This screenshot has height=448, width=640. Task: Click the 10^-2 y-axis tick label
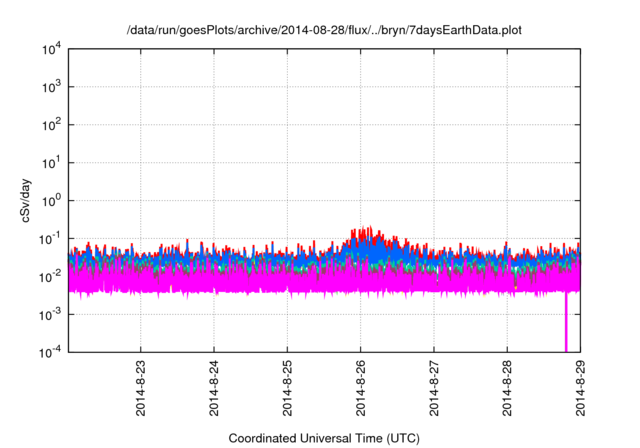pos(50,277)
